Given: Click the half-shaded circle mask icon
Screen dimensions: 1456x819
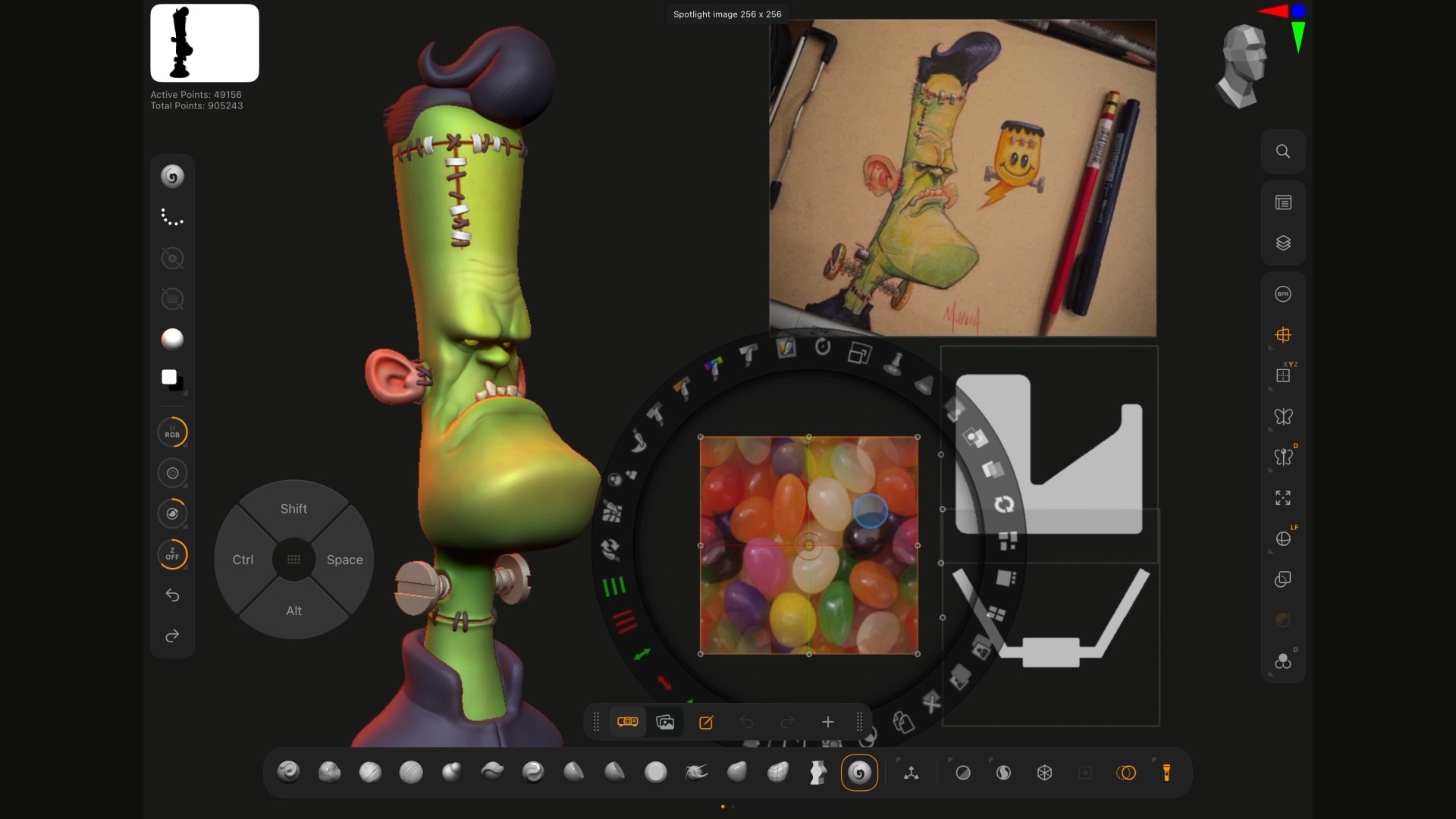Looking at the screenshot, I should [963, 773].
